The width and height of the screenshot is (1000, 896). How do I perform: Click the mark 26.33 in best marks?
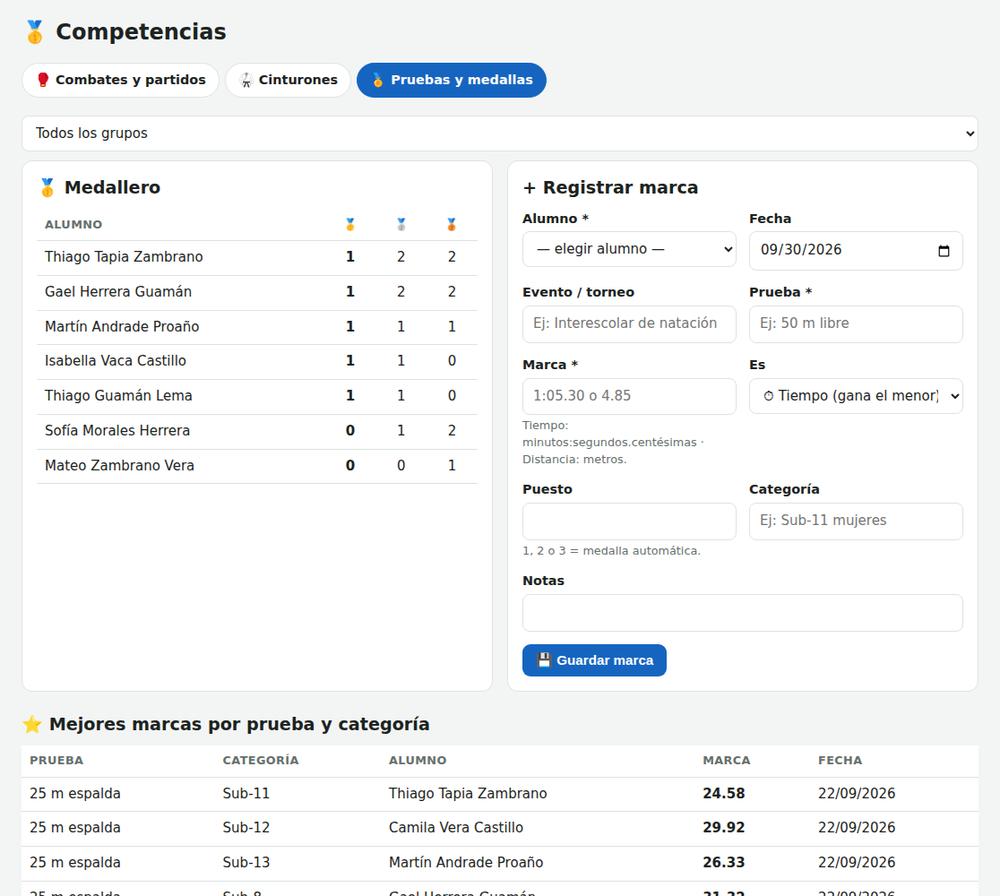click(724, 863)
